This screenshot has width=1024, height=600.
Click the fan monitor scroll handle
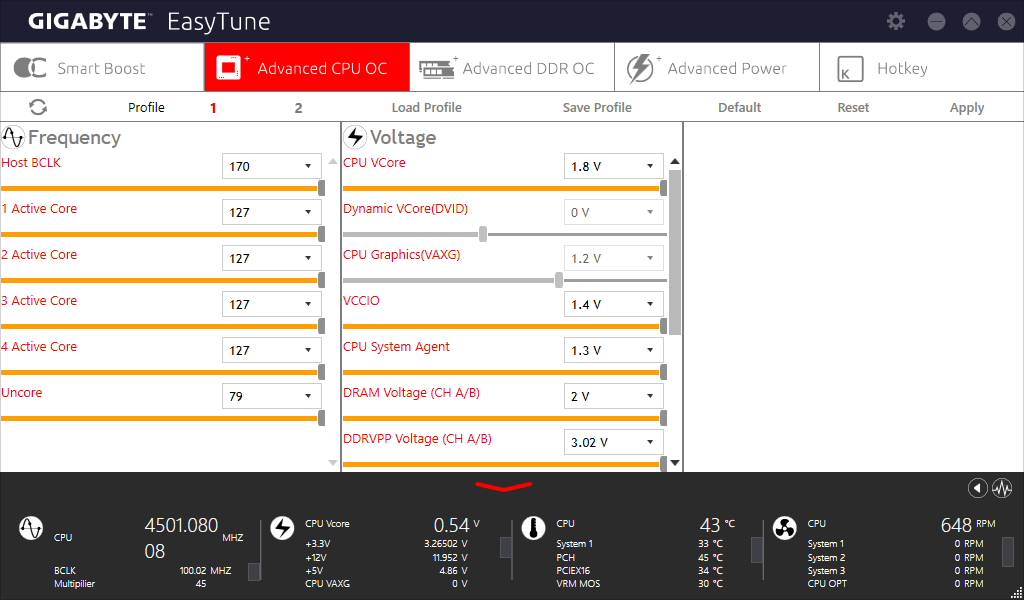[1008, 552]
